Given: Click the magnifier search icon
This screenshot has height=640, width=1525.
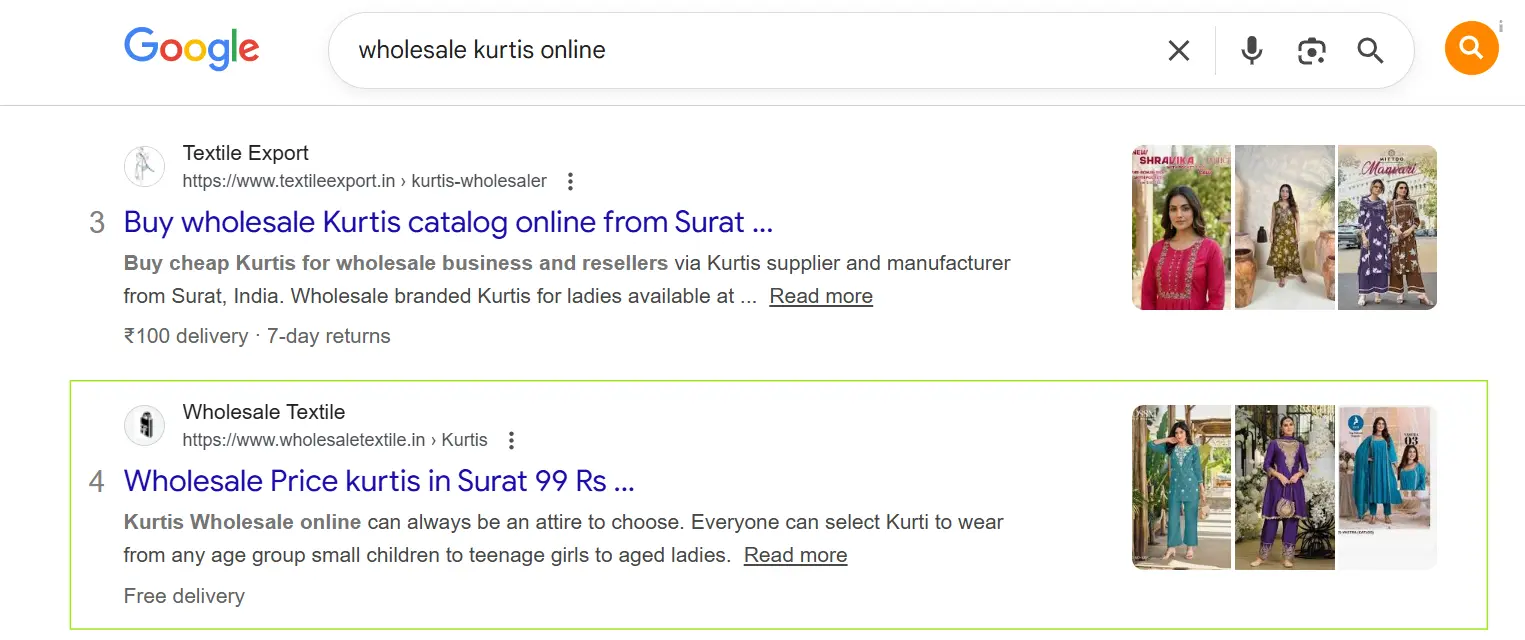Looking at the screenshot, I should pyautogui.click(x=1370, y=50).
